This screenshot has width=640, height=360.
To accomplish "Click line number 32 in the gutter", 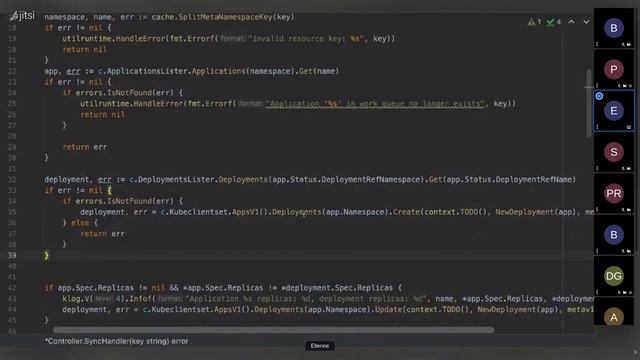I will pyautogui.click(x=12, y=180).
